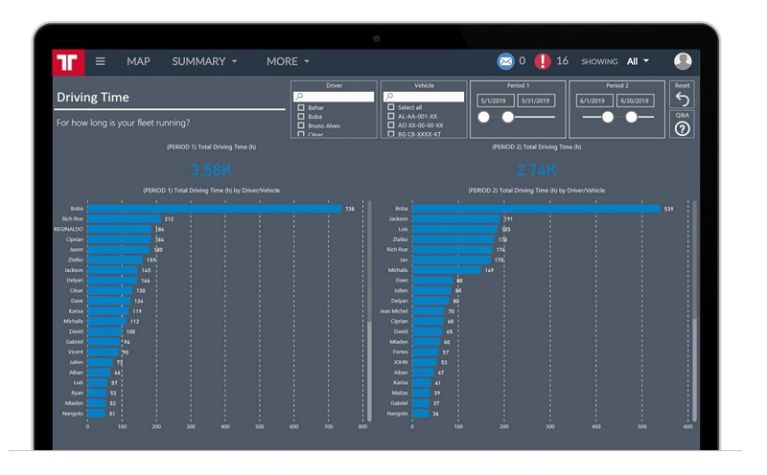Expand the MORE menu
The height and width of the screenshot is (475, 767).
(288, 61)
